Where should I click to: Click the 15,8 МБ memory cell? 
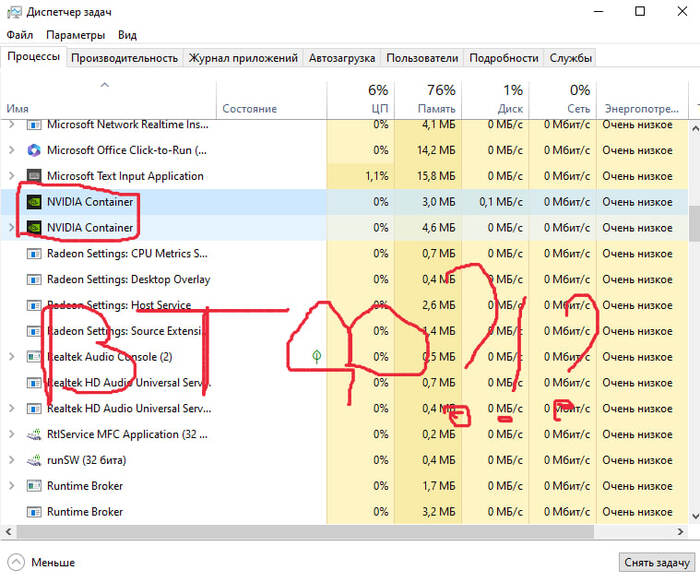(x=428, y=176)
